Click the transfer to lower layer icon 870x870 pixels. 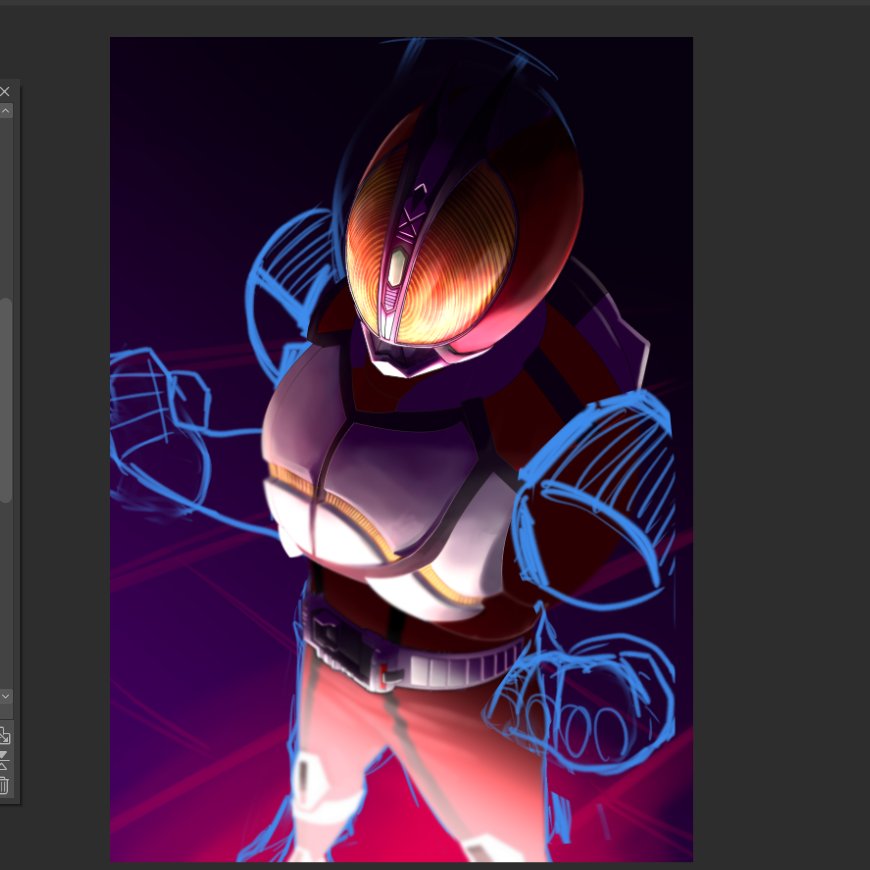tap(4, 736)
